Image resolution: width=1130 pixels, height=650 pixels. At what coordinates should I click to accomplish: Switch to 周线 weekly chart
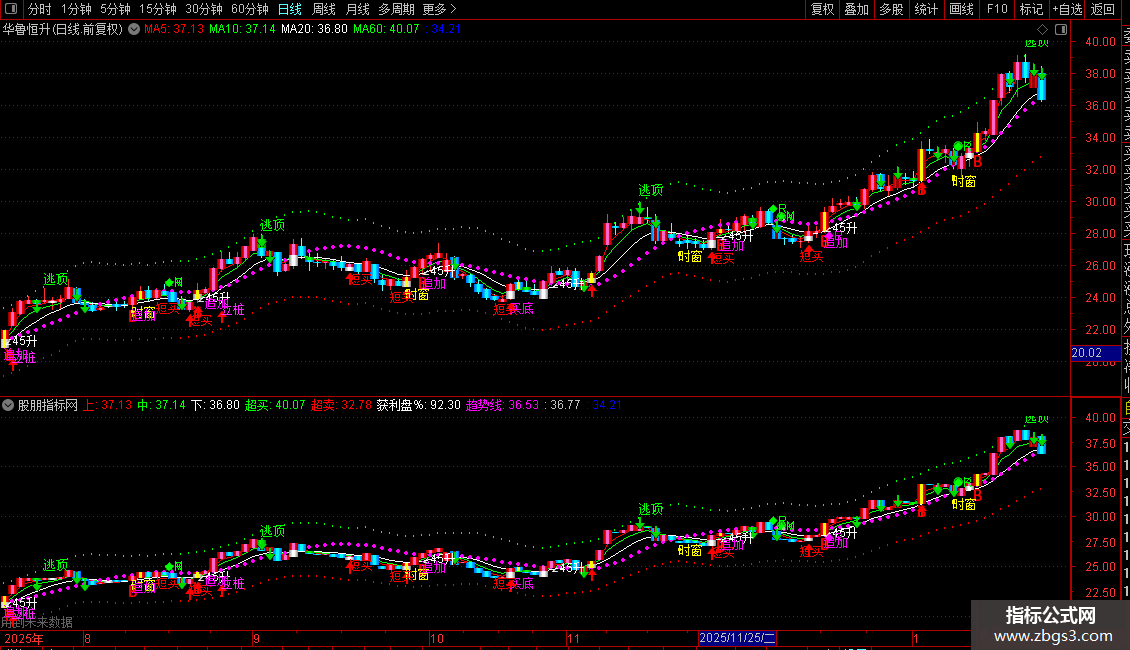click(324, 9)
